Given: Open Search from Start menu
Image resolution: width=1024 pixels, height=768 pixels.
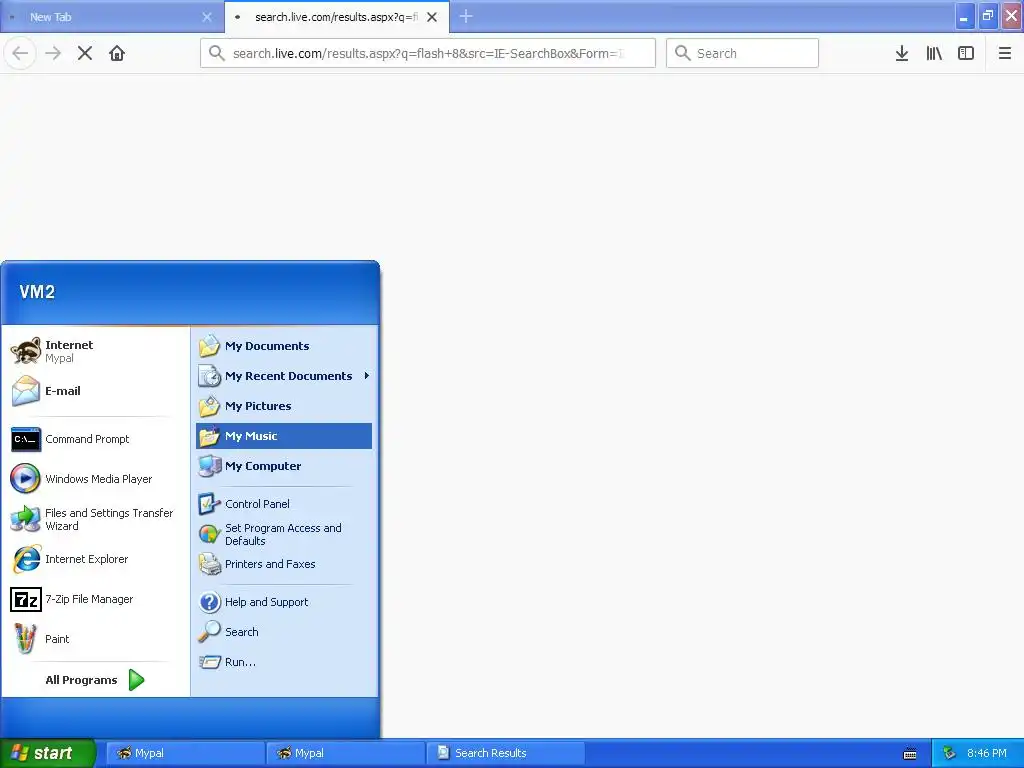Looking at the screenshot, I should [284, 632].
